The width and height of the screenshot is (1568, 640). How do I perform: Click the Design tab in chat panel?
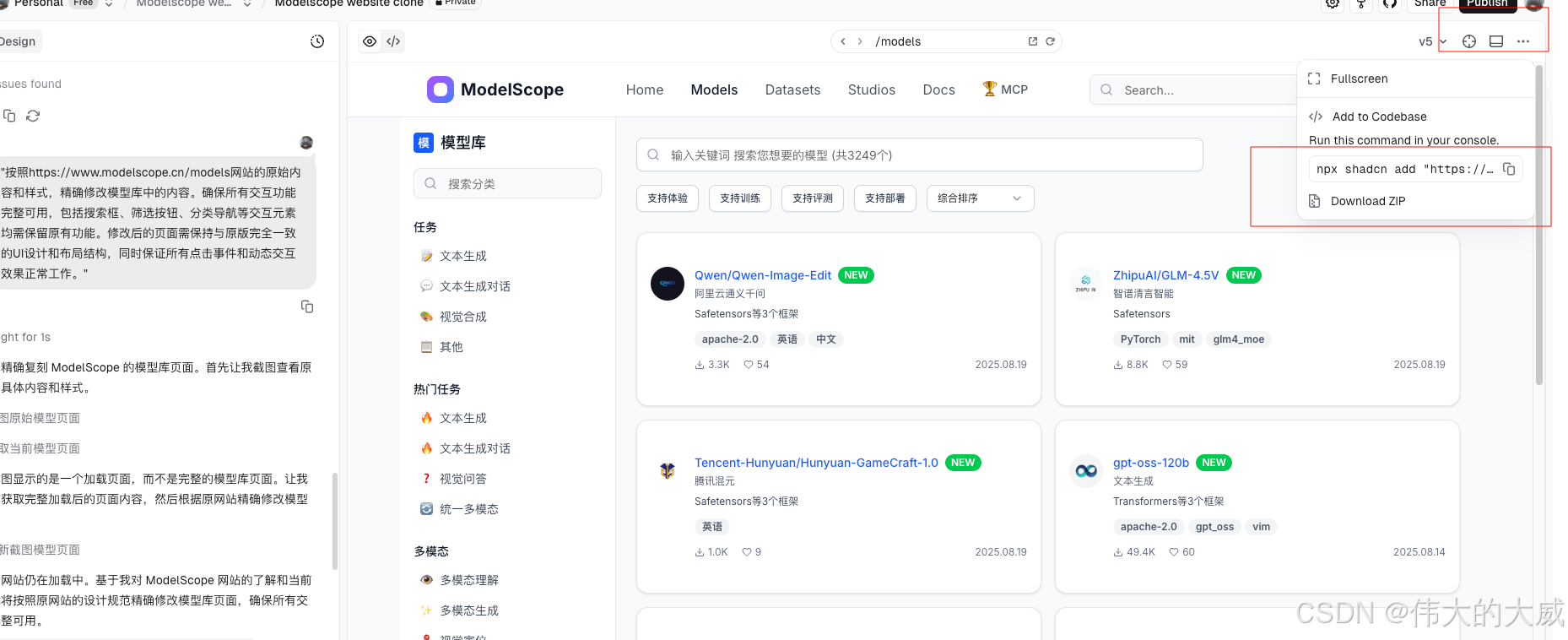coord(19,41)
